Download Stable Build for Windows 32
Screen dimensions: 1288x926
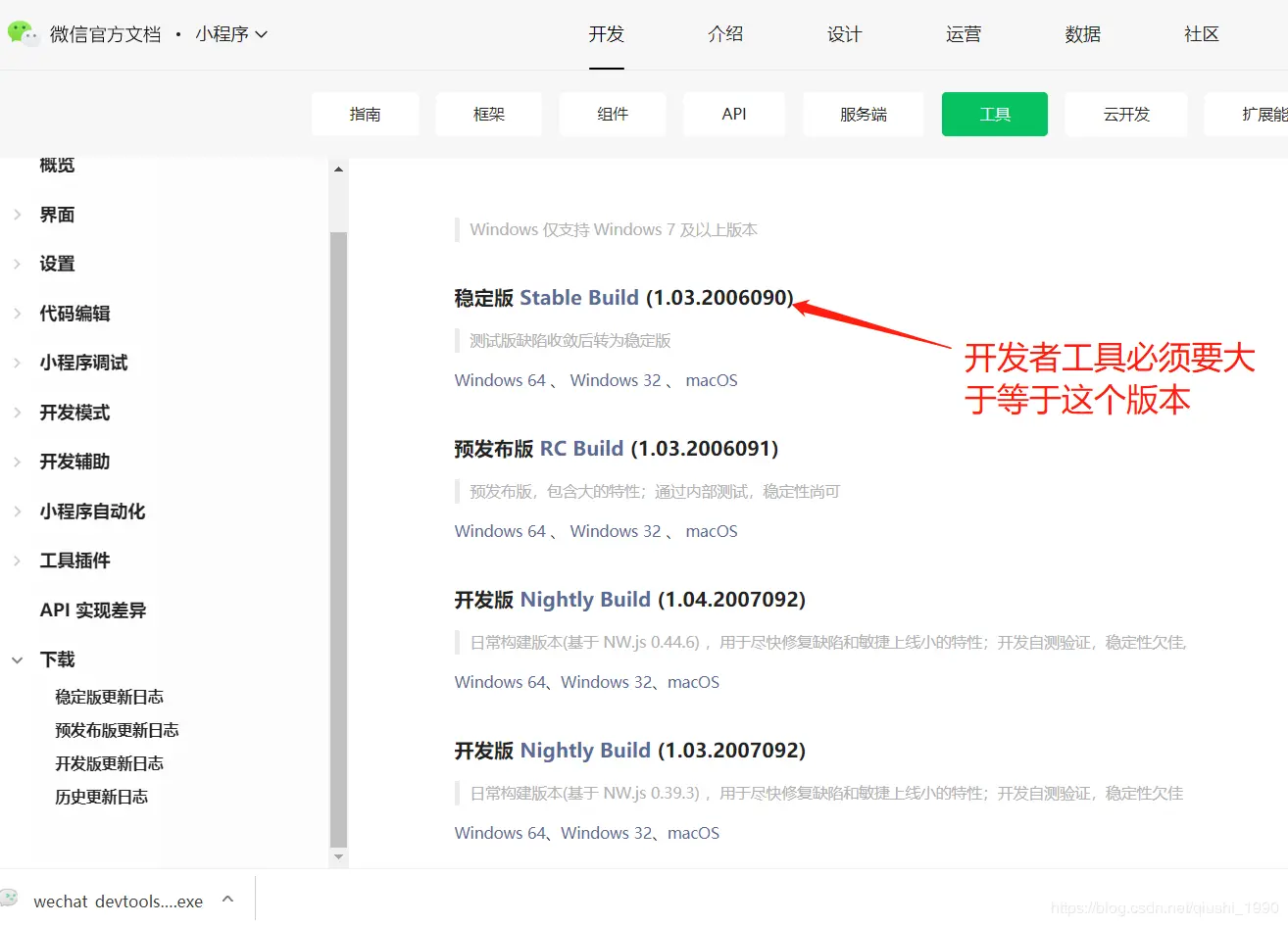(x=616, y=380)
